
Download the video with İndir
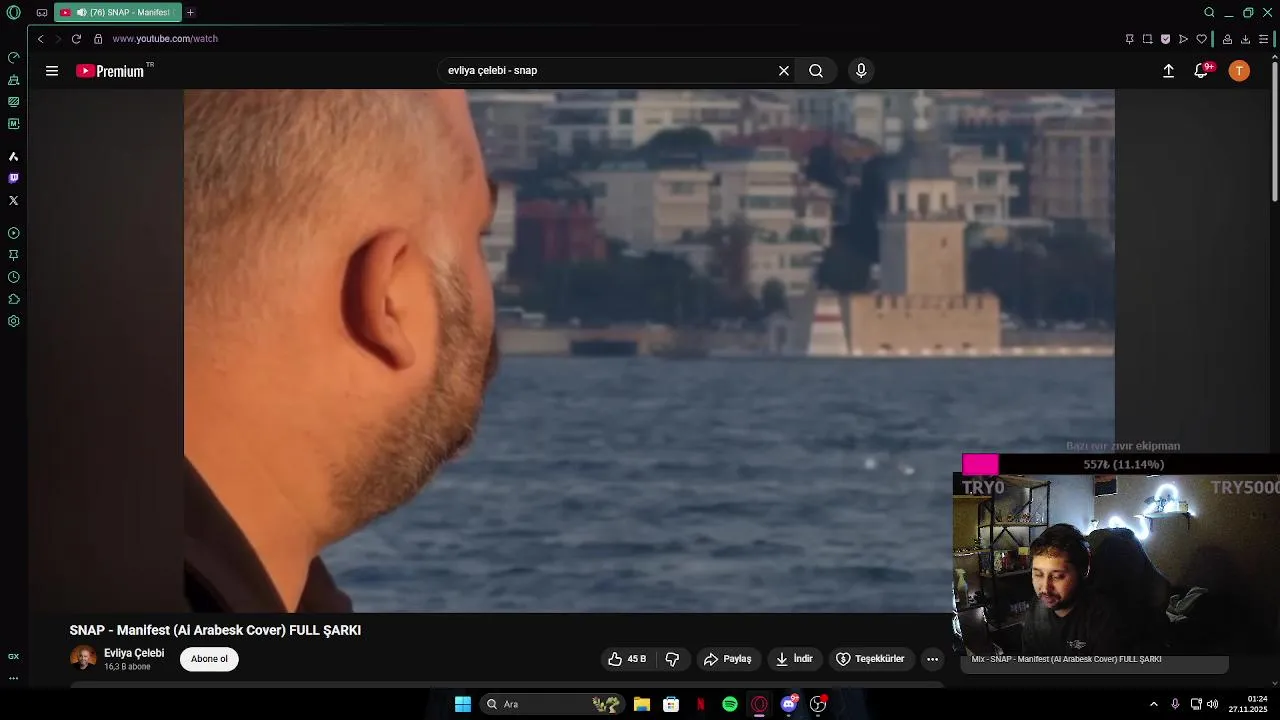pos(794,659)
